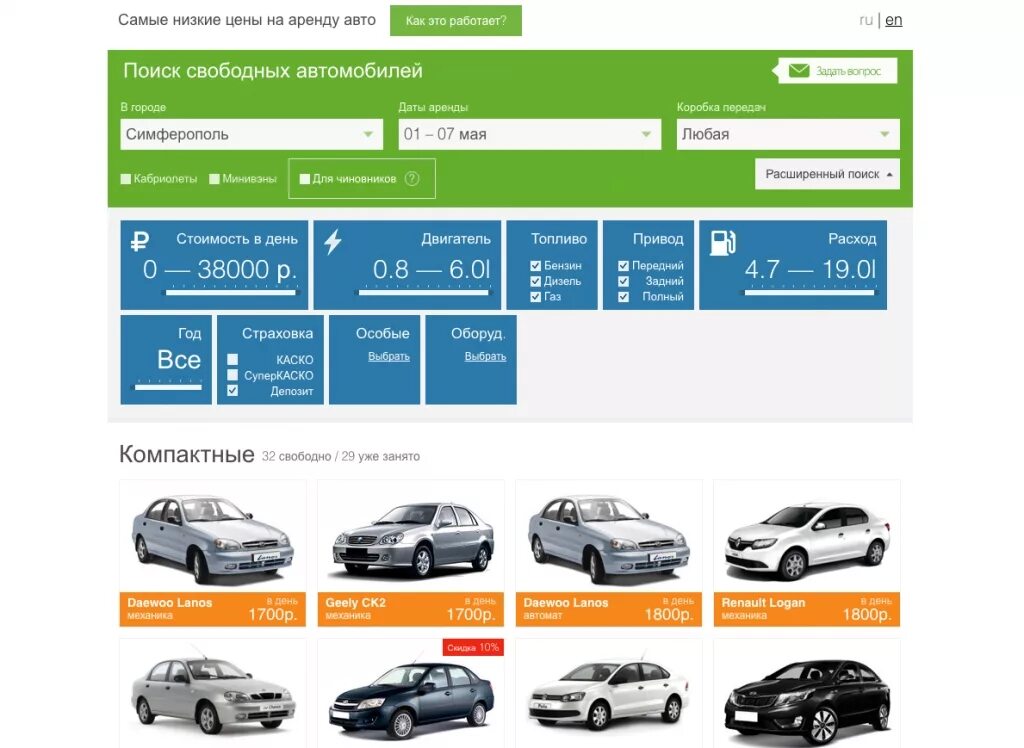Uncheck the Бензин fuel checkbox

(536, 266)
